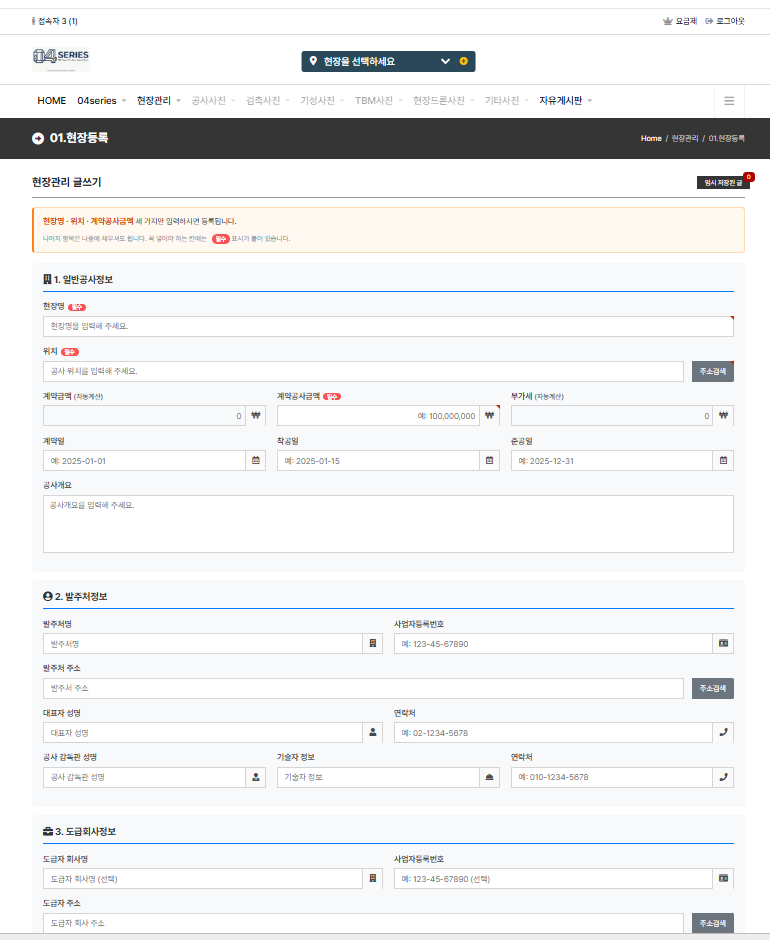The height and width of the screenshot is (940, 770).
Task: Click building icon beside 도급자 회사명 field
Action: [372, 878]
